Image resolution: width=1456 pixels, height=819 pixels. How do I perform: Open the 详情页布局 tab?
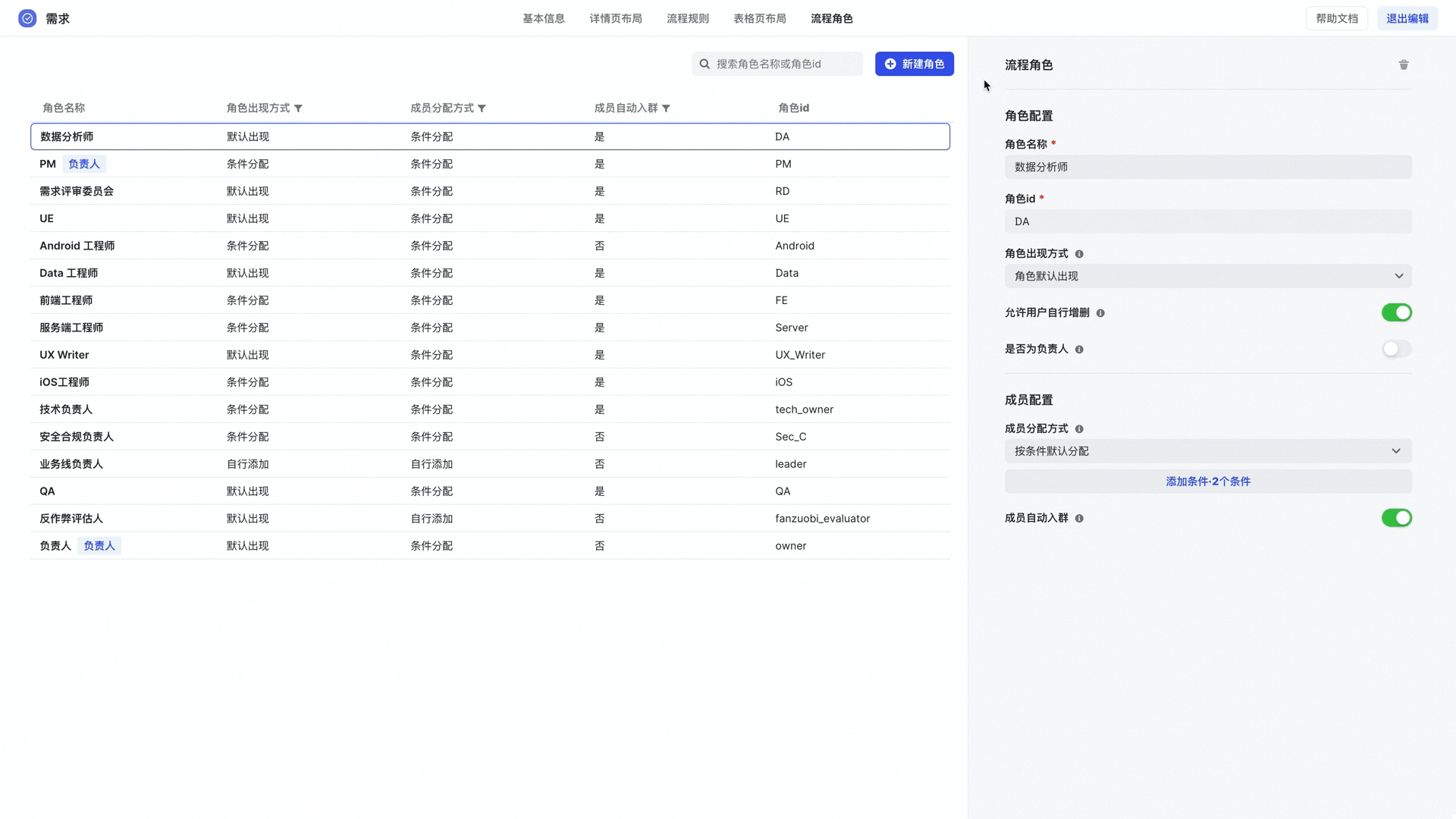615,18
